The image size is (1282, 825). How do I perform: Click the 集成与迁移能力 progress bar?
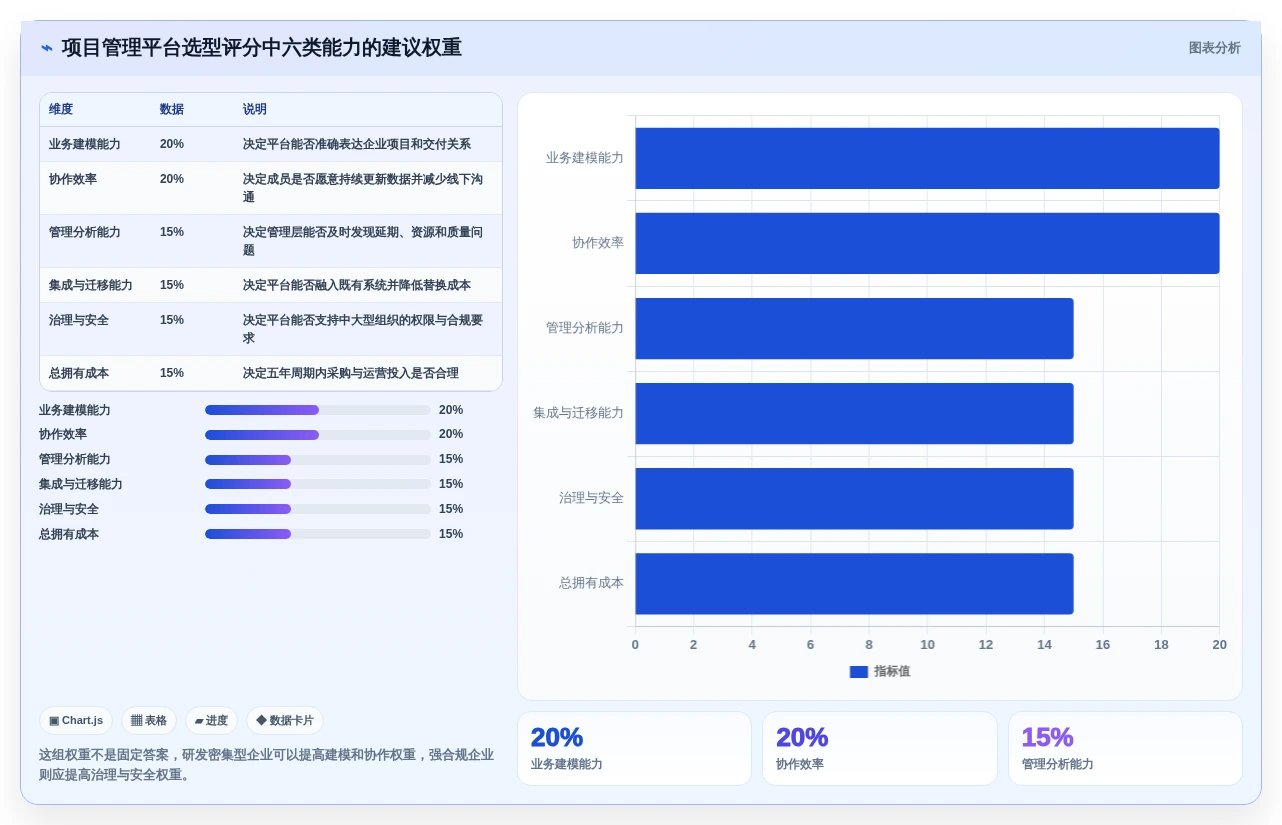(318, 484)
